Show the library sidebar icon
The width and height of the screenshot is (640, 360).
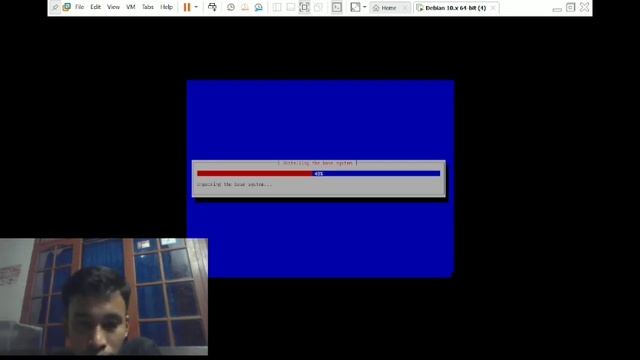pyautogui.click(x=277, y=7)
